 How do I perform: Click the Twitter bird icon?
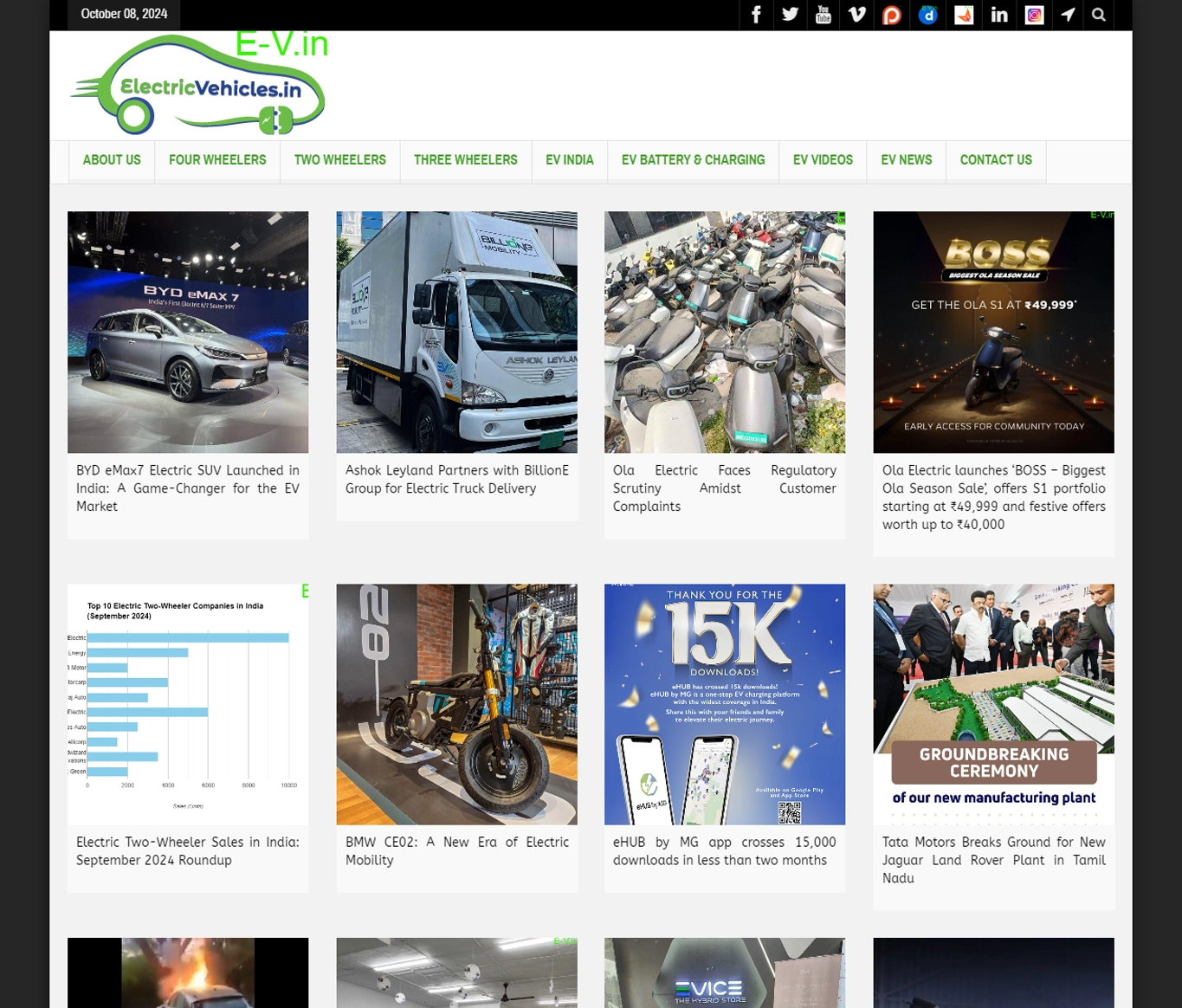click(790, 15)
